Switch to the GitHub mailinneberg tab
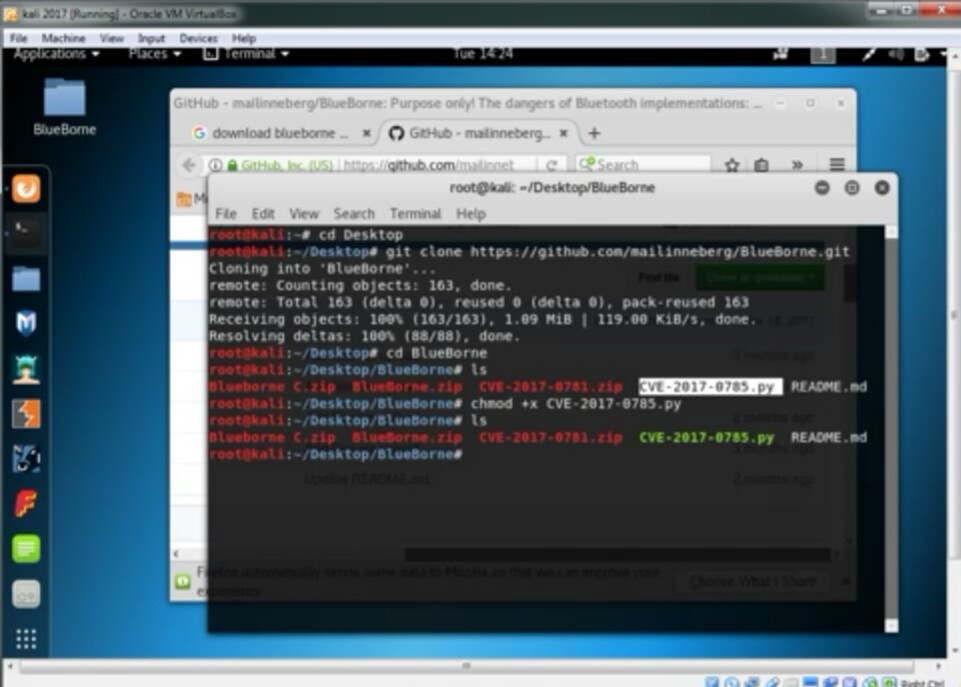The image size is (961, 687). point(478,133)
